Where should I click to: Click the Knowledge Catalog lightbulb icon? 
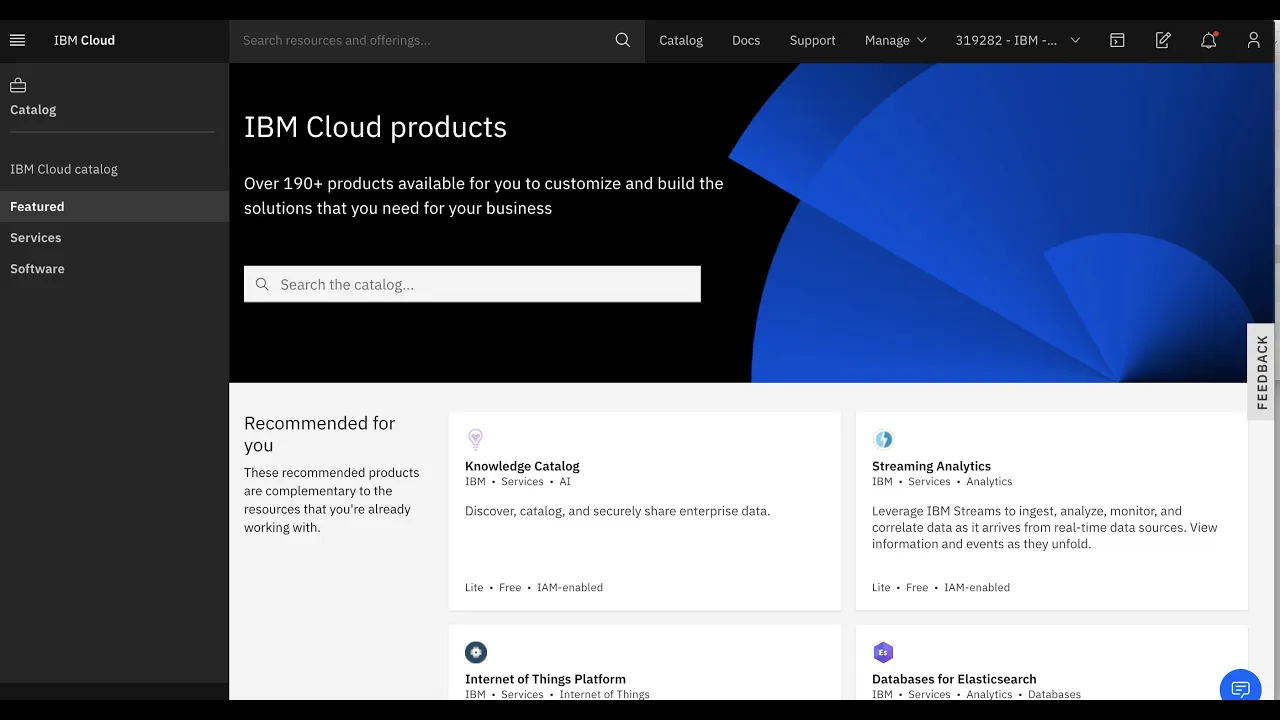tap(476, 438)
